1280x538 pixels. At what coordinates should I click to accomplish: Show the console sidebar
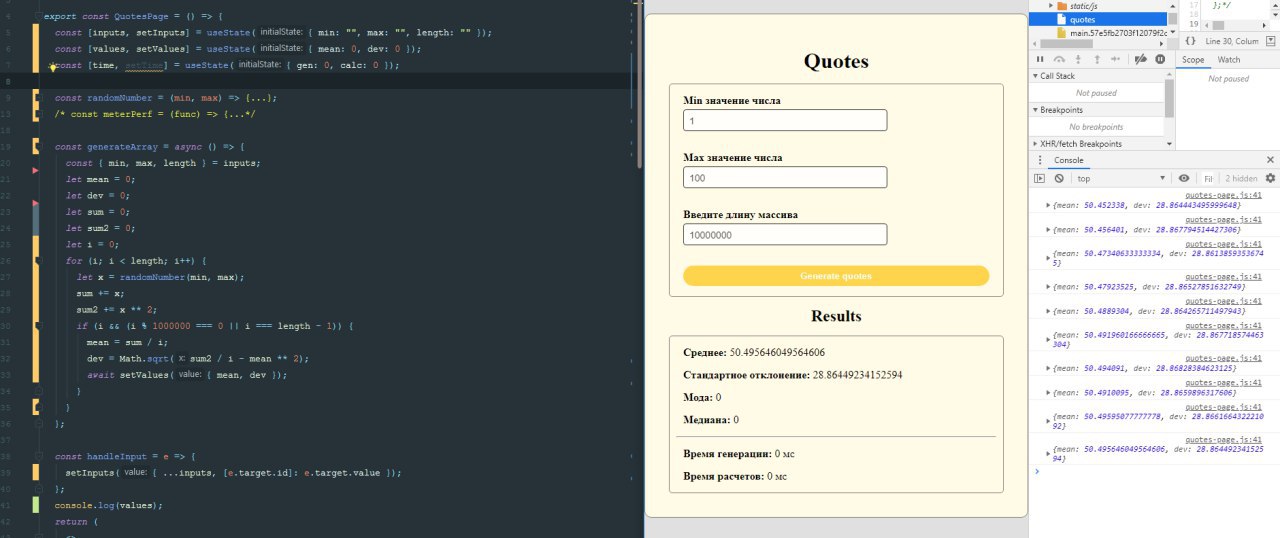pyautogui.click(x=1040, y=178)
